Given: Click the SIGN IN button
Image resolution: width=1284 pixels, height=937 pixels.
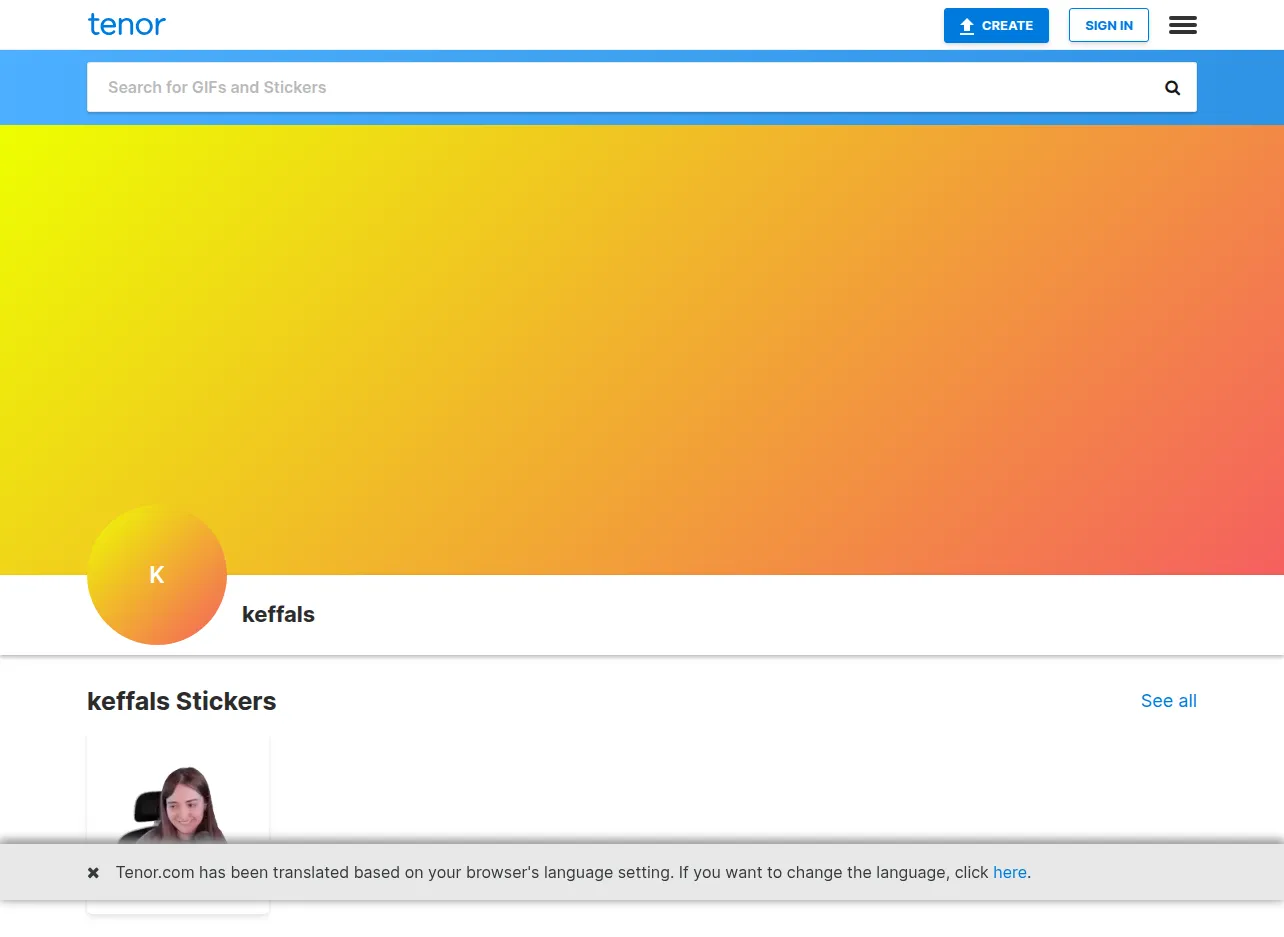Looking at the screenshot, I should (x=1109, y=26).
